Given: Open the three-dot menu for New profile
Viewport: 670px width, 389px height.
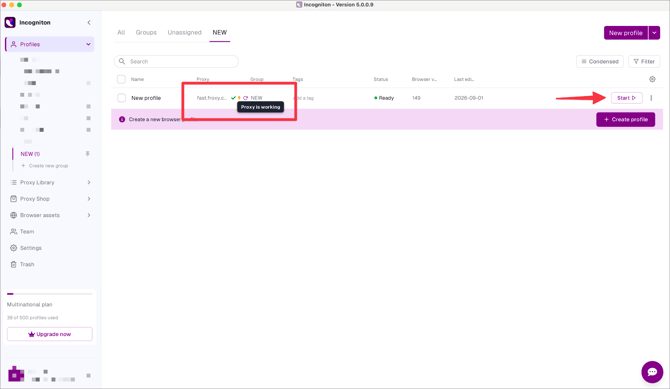Looking at the screenshot, I should [x=651, y=98].
